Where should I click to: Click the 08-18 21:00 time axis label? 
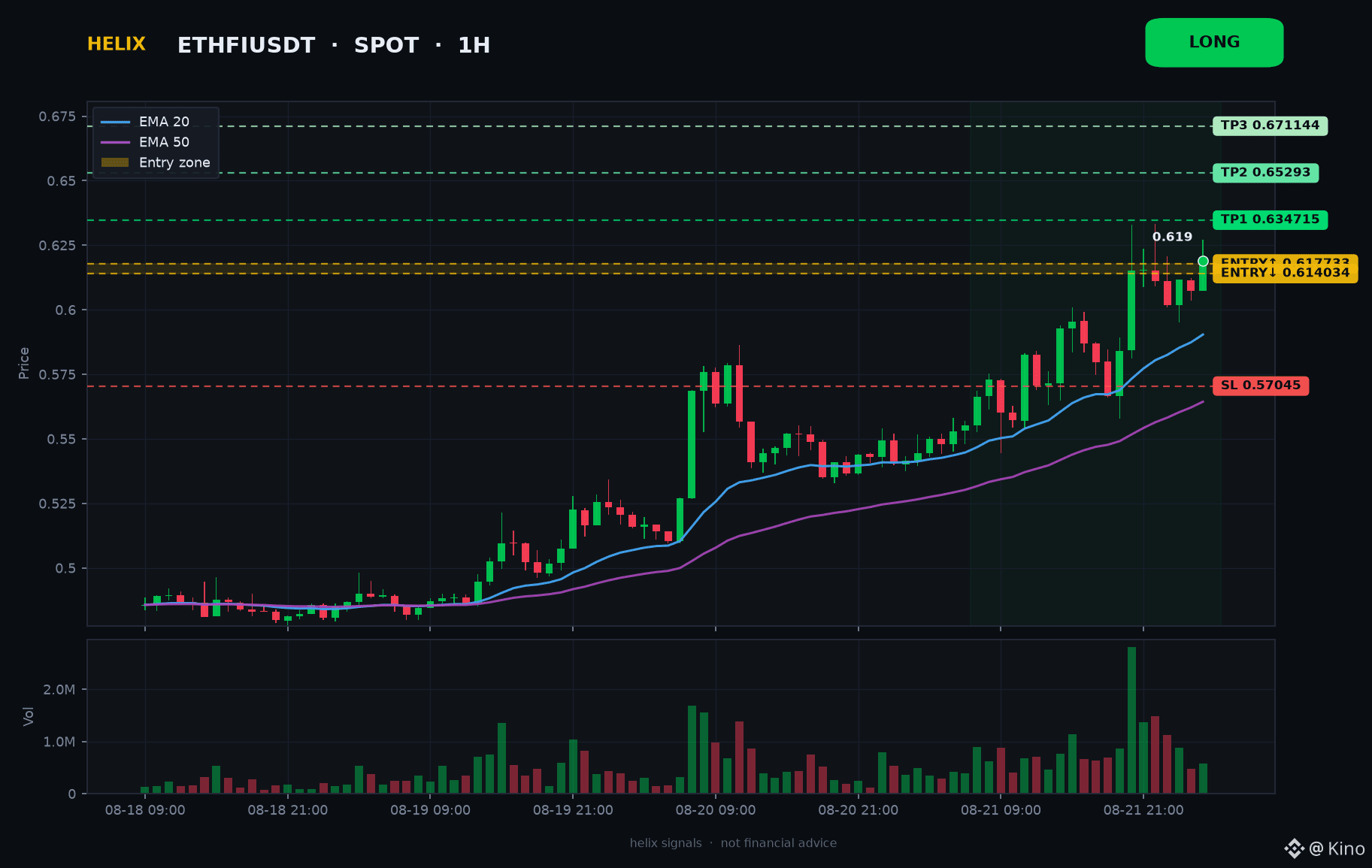coord(288,810)
